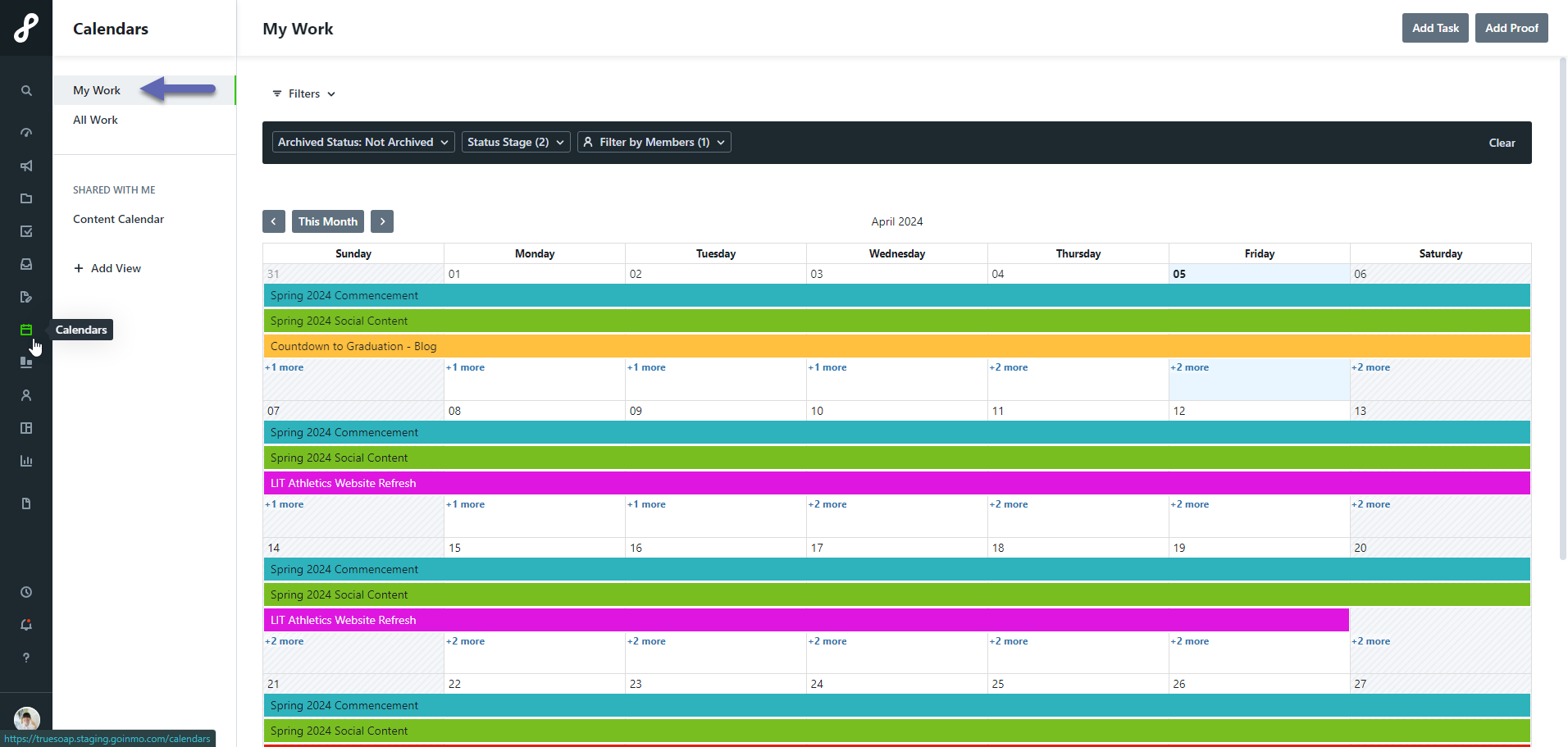The height and width of the screenshot is (747, 1568).
Task: Expand +2 more on Saturday 13
Action: pyautogui.click(x=1371, y=504)
